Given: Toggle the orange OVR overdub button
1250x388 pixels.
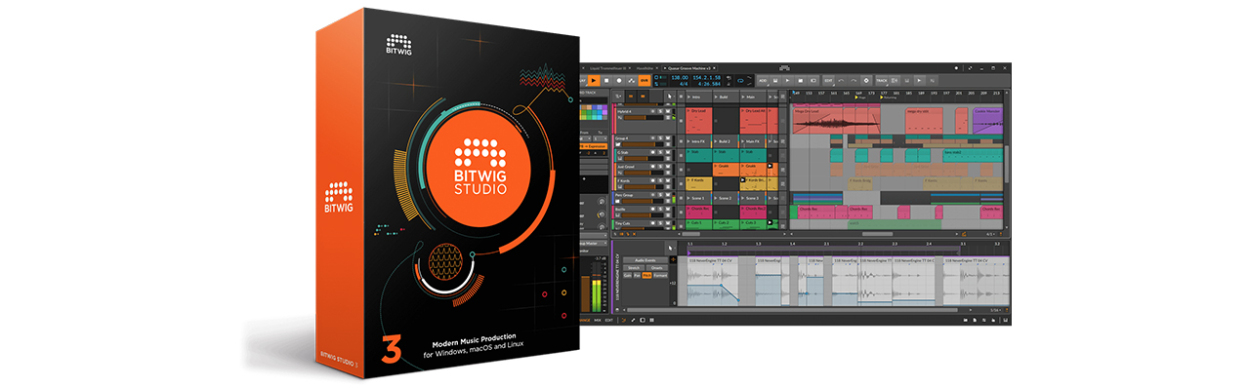Looking at the screenshot, I should (x=644, y=80).
